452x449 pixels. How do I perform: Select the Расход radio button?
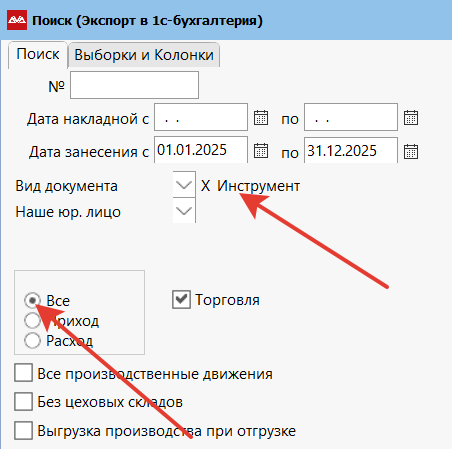[x=32, y=340]
